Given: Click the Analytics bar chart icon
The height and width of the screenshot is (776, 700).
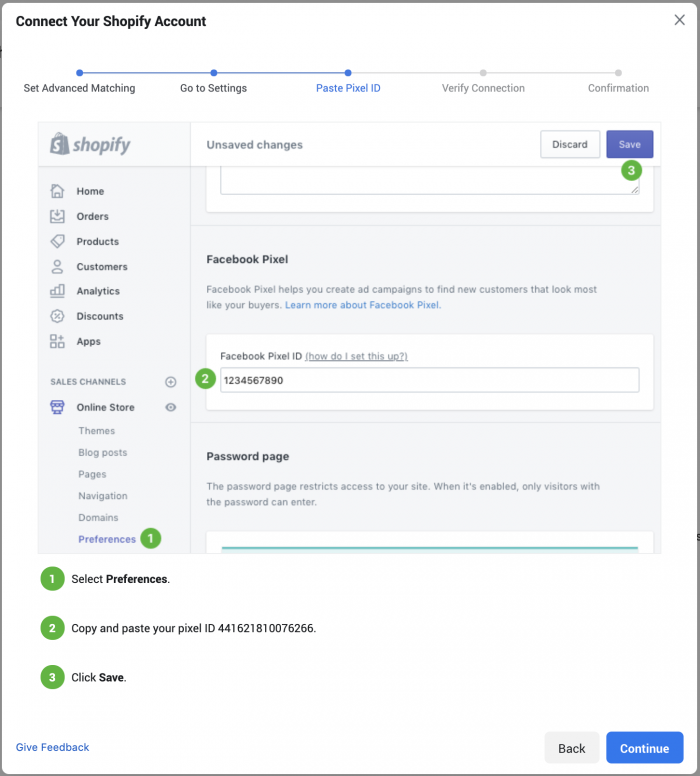Looking at the screenshot, I should 57,291.
